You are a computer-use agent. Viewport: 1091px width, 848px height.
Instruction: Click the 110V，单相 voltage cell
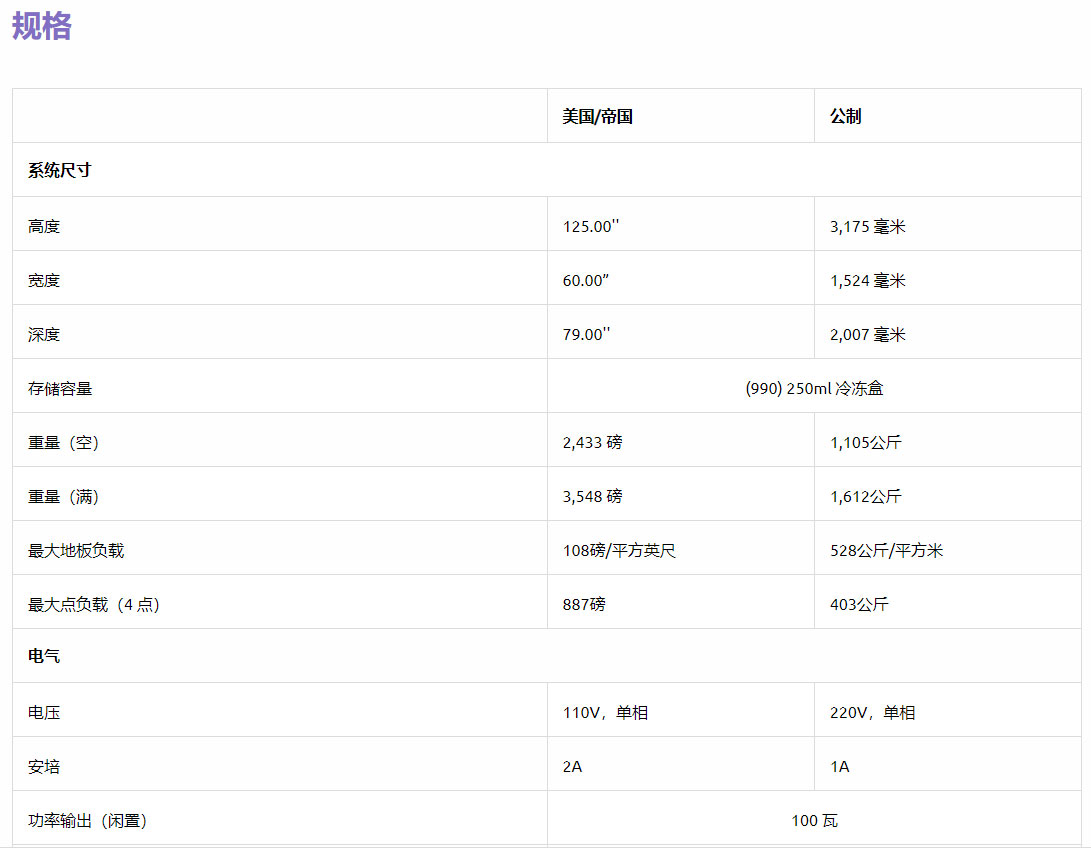[605, 712]
